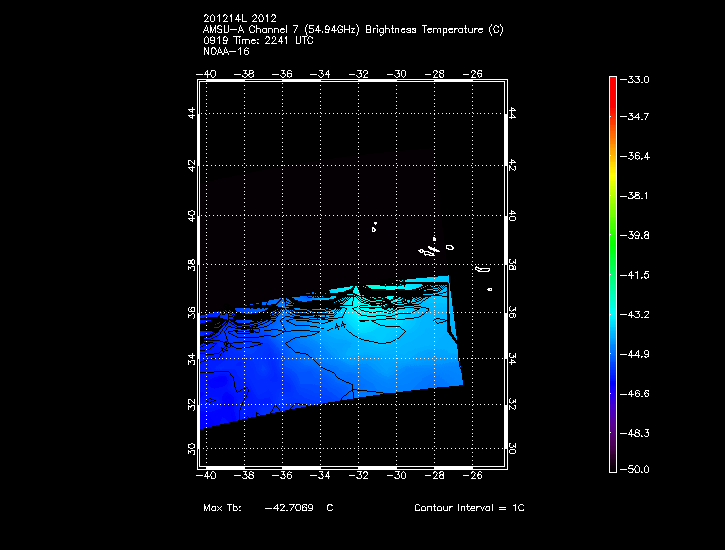This screenshot has width=725, height=550.
Task: Click the 'Contour Interval = 1C' text
Action: click(469, 508)
